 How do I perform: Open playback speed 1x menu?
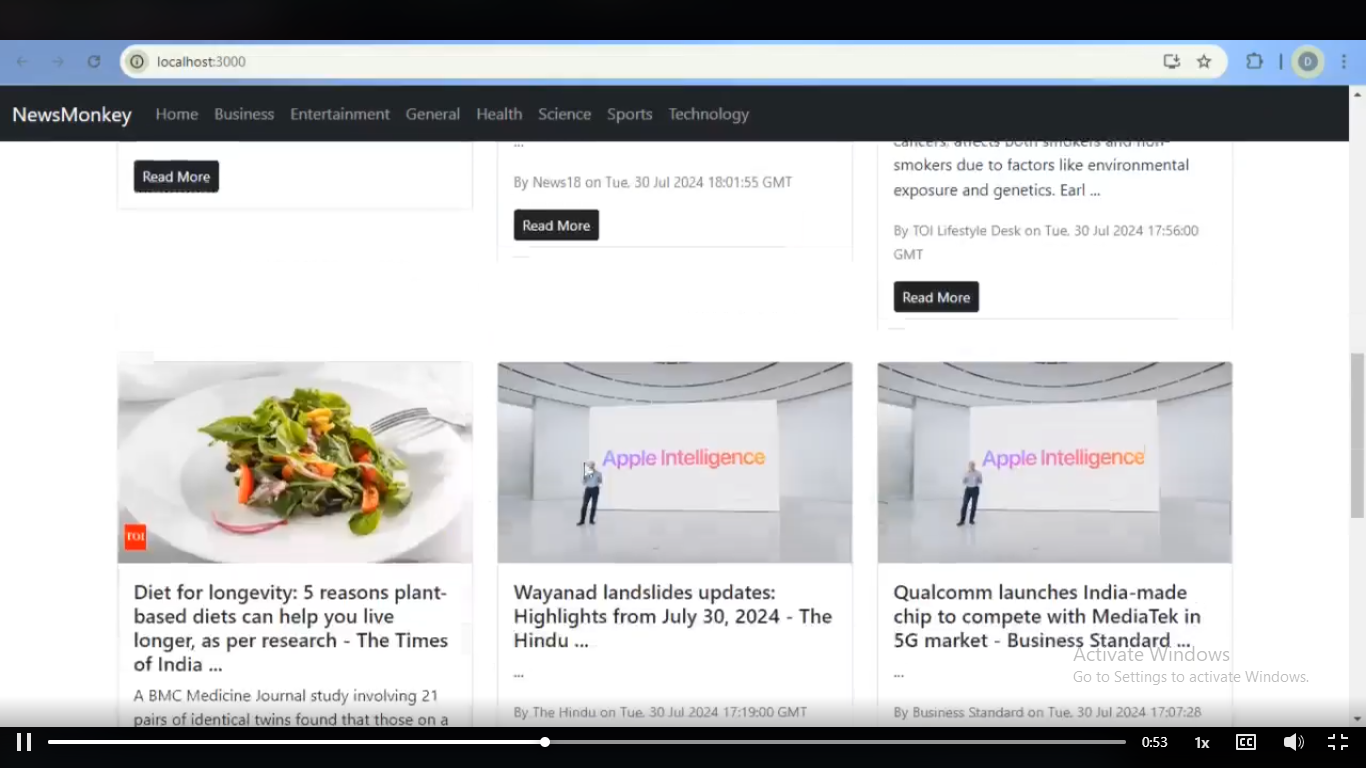(x=1202, y=742)
